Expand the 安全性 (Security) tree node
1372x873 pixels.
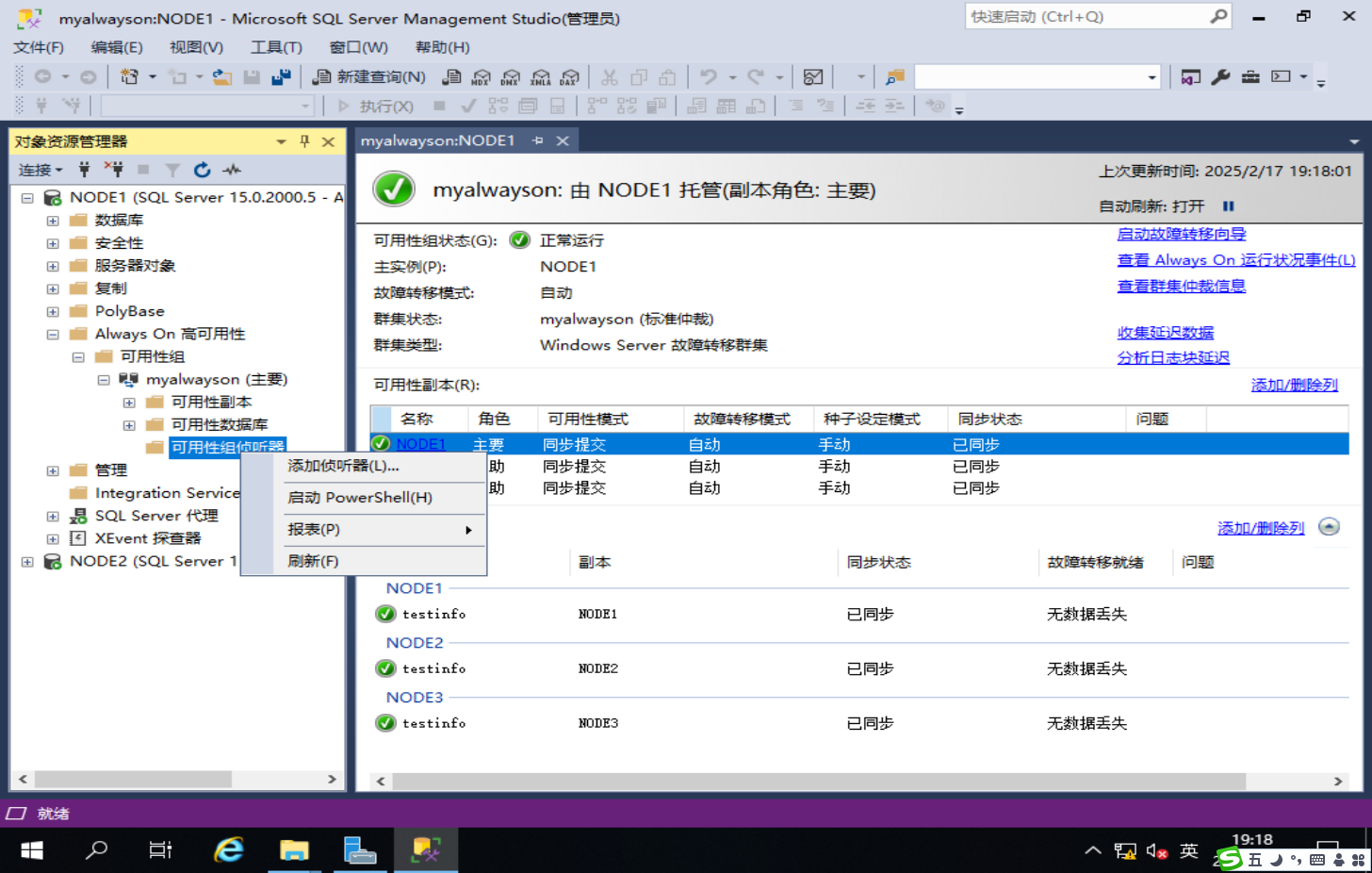click(x=53, y=243)
